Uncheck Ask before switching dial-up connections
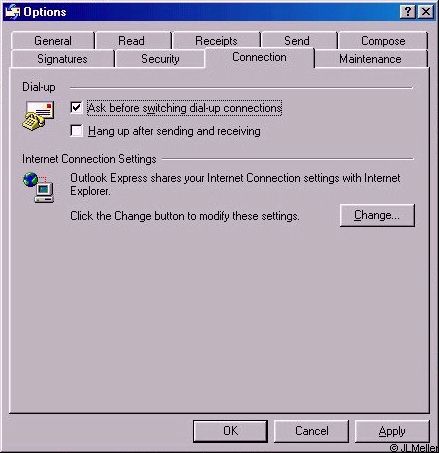Viewport: 439px width, 453px height. (x=76, y=108)
